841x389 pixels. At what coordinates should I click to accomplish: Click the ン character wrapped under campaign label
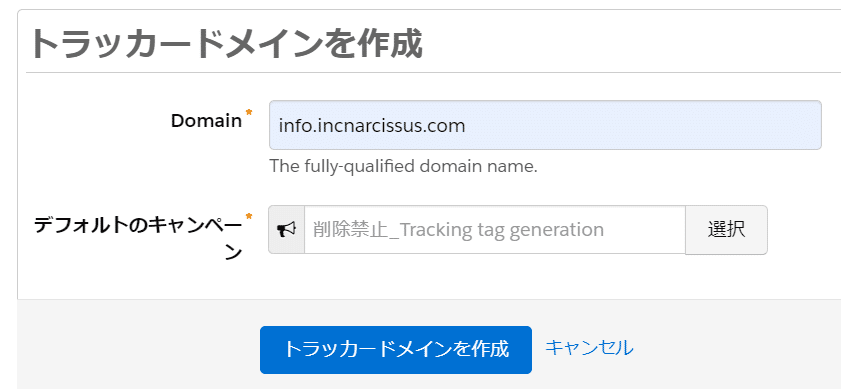233,252
